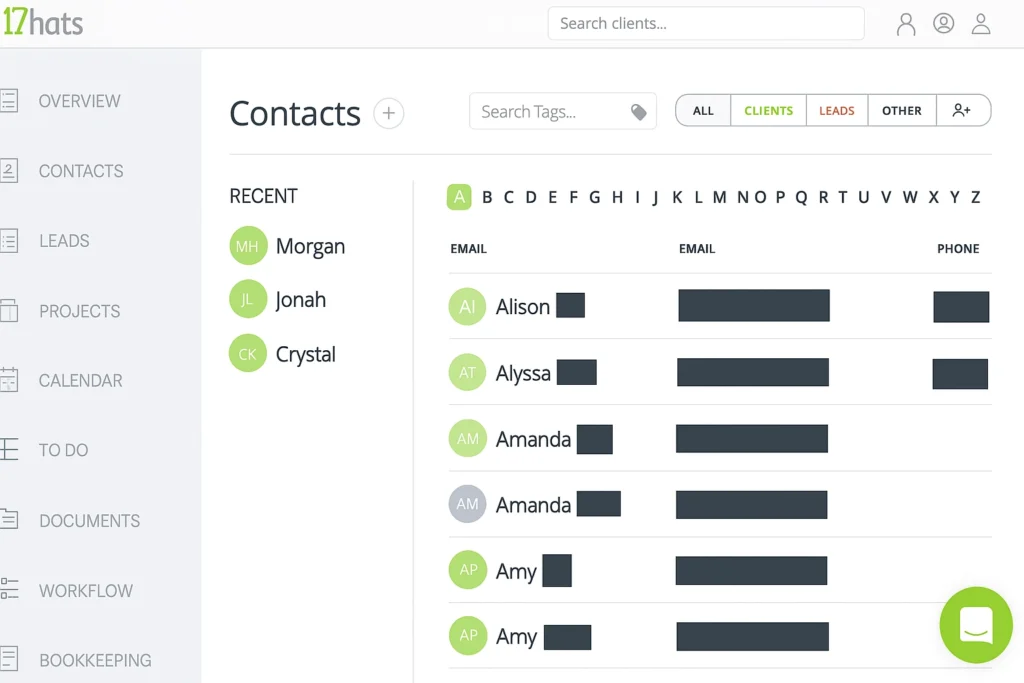Open the green chat support bubble
Screen dimensions: 1024x683
[975, 625]
